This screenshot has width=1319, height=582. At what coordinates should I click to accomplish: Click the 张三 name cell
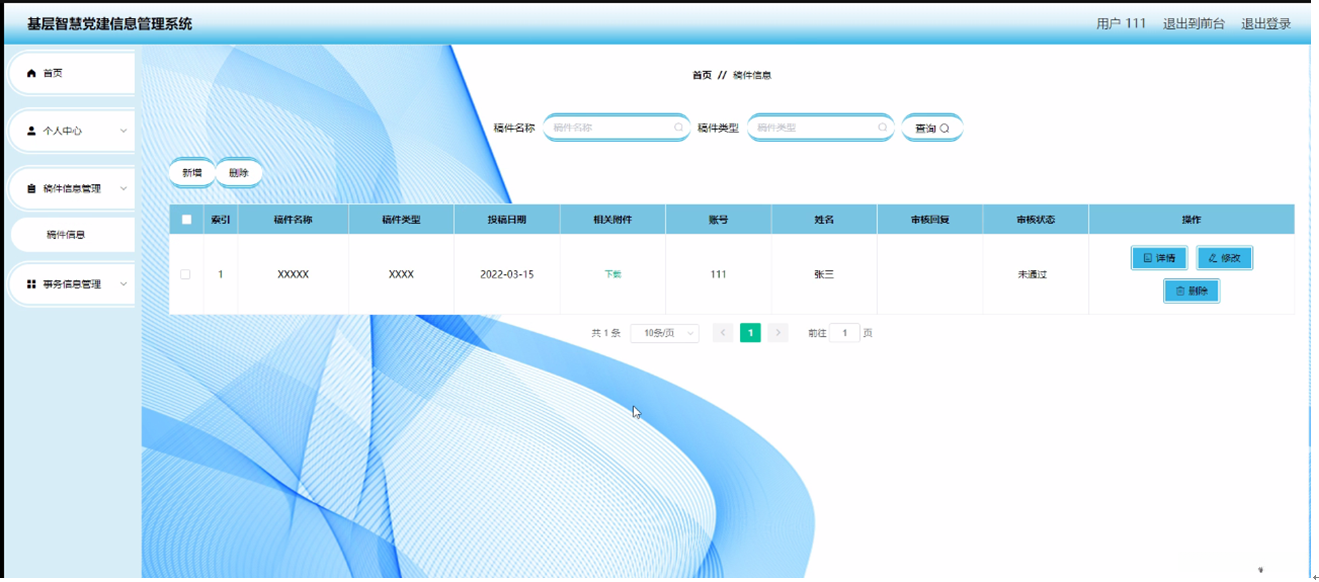pos(824,274)
